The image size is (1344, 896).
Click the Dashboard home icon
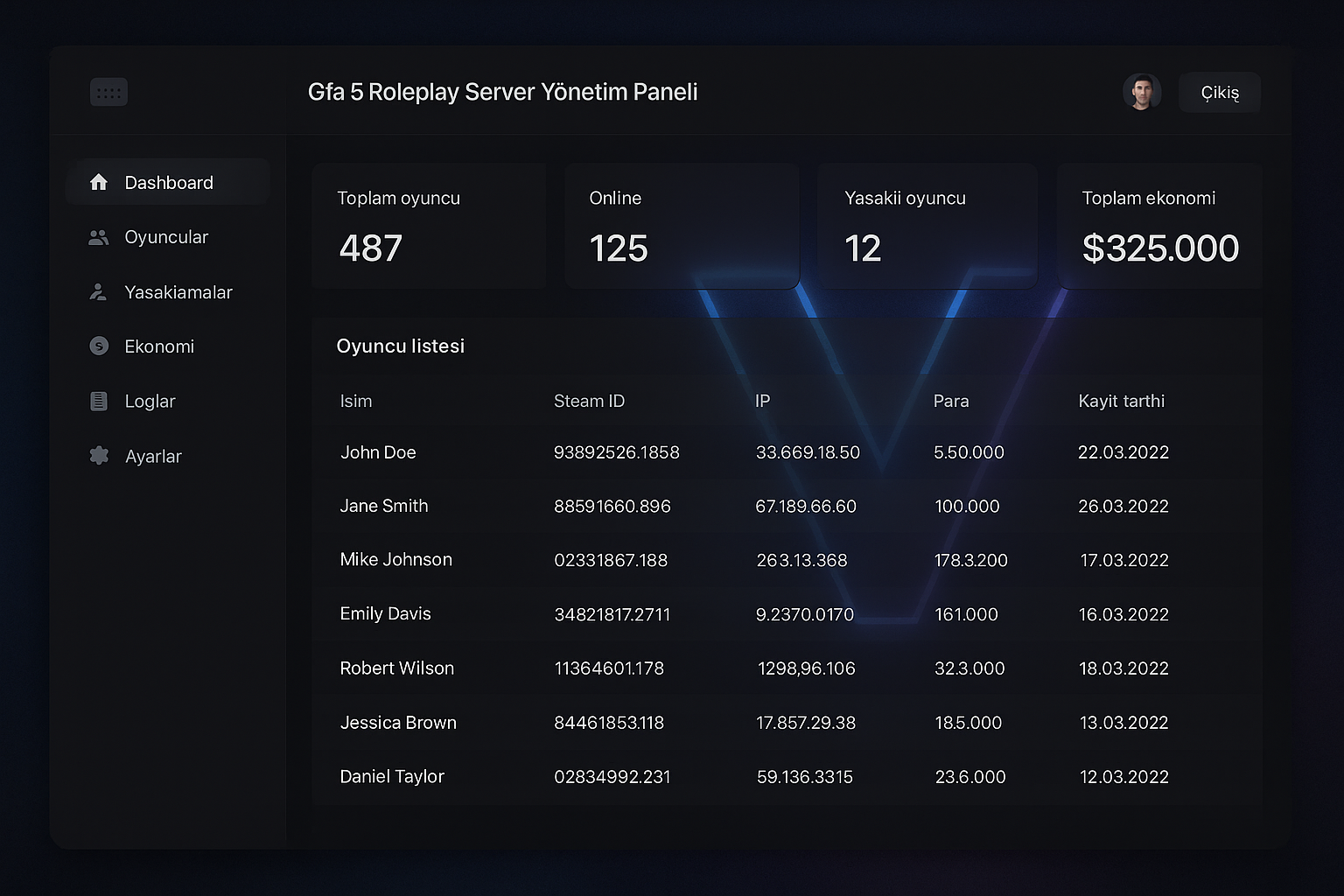click(99, 182)
